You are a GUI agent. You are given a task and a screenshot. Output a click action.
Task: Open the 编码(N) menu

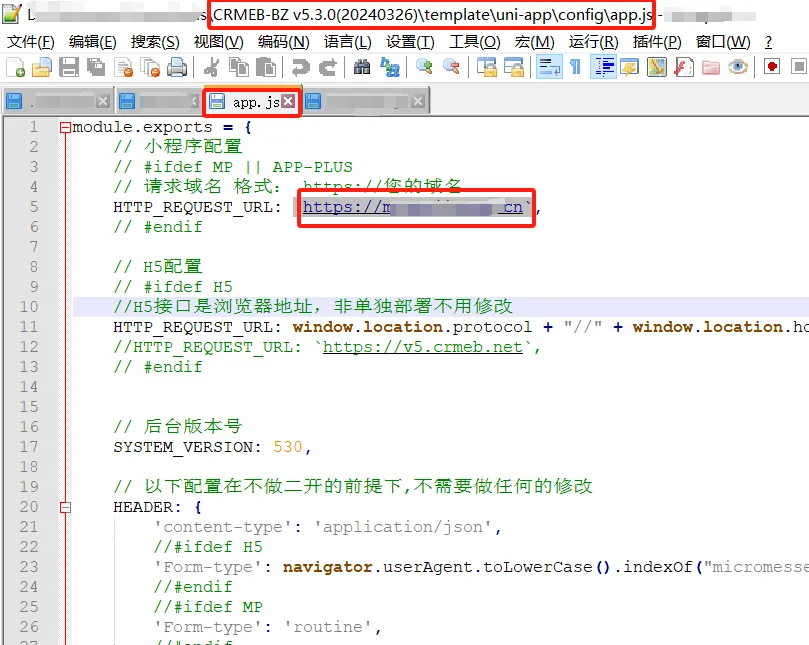point(283,42)
